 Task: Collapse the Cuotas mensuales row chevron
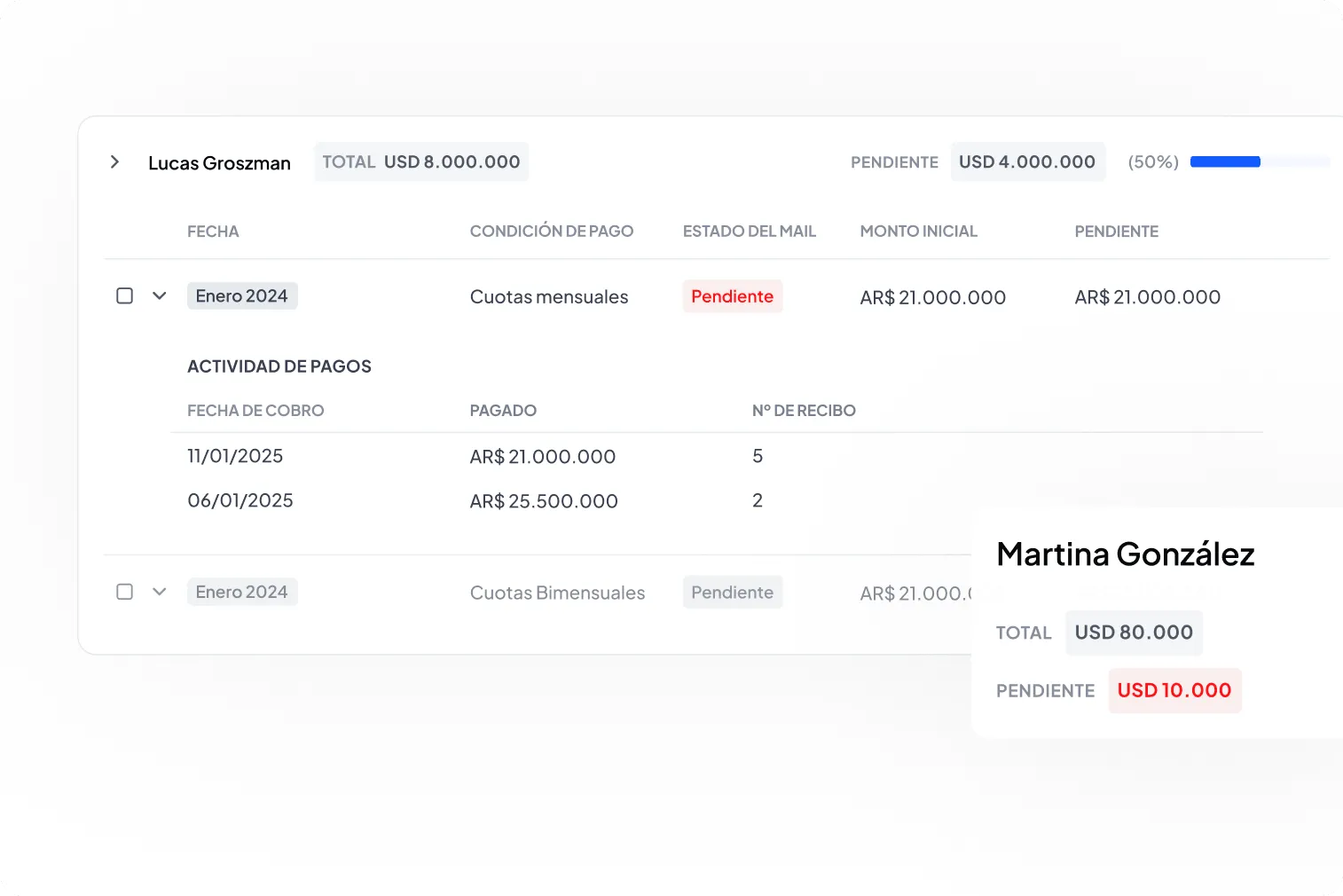[x=160, y=295]
